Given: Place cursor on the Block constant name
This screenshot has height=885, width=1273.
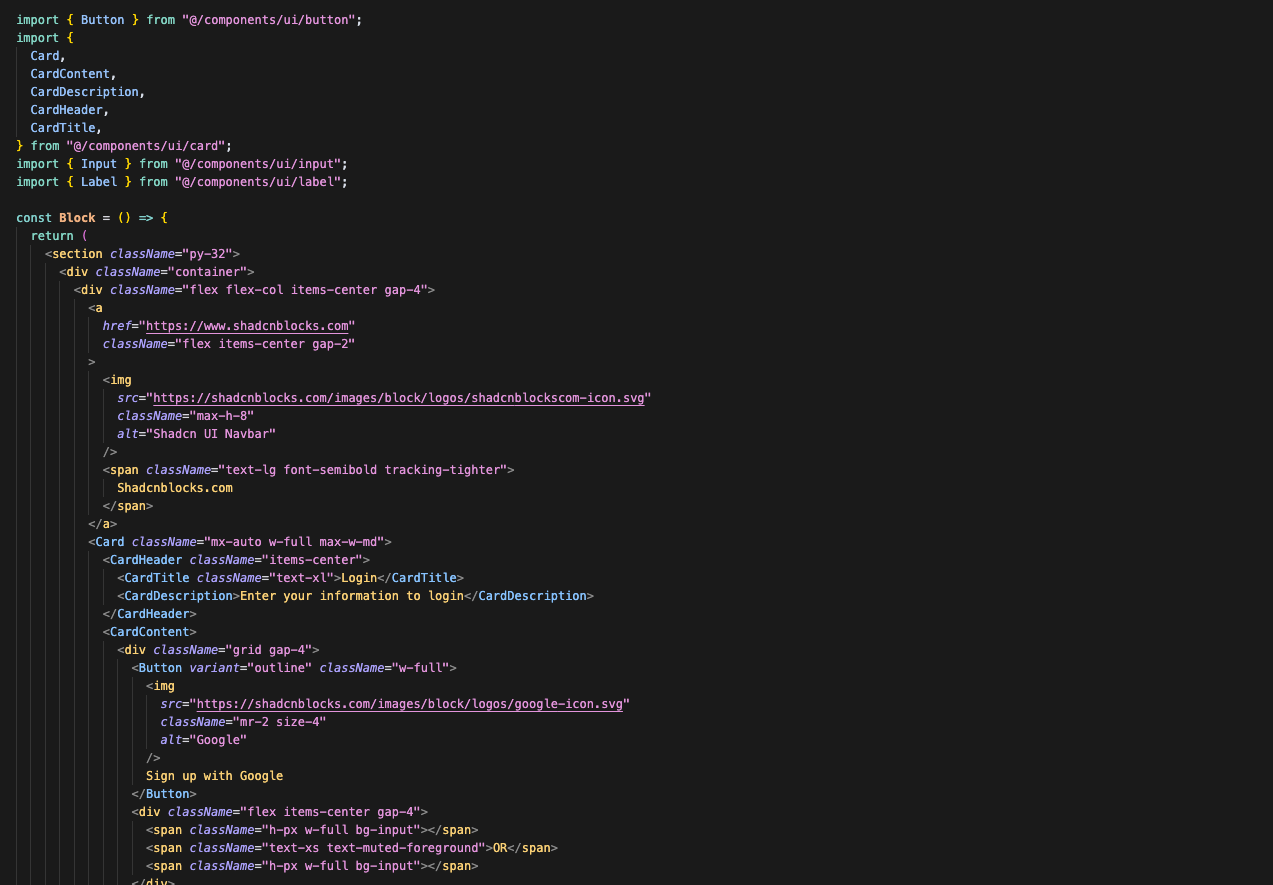Looking at the screenshot, I should click(x=76, y=217).
